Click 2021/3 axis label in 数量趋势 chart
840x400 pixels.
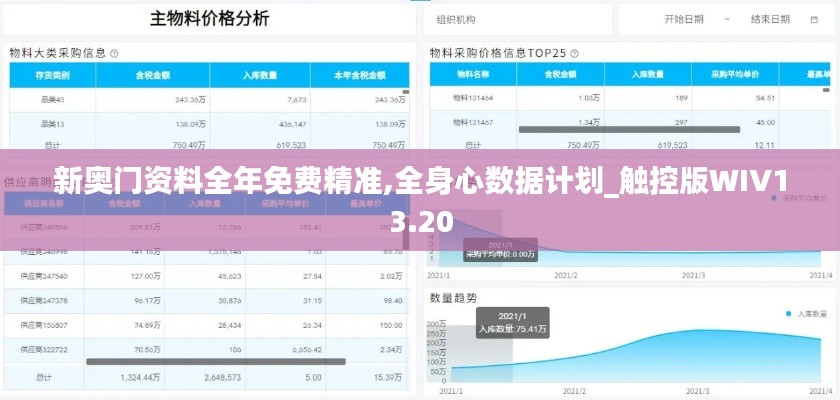[x=698, y=392]
